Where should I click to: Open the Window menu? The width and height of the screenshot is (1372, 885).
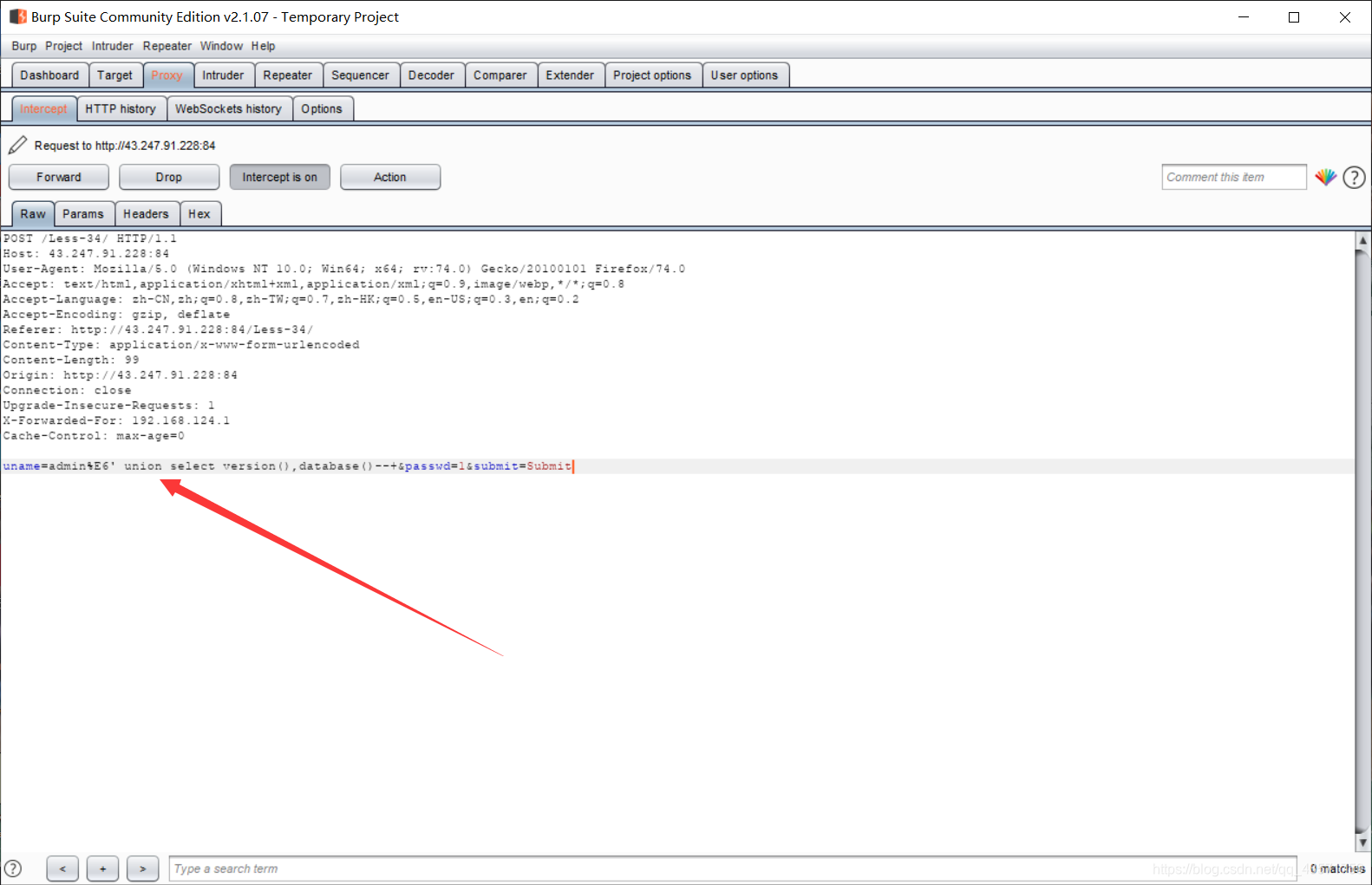pyautogui.click(x=221, y=46)
